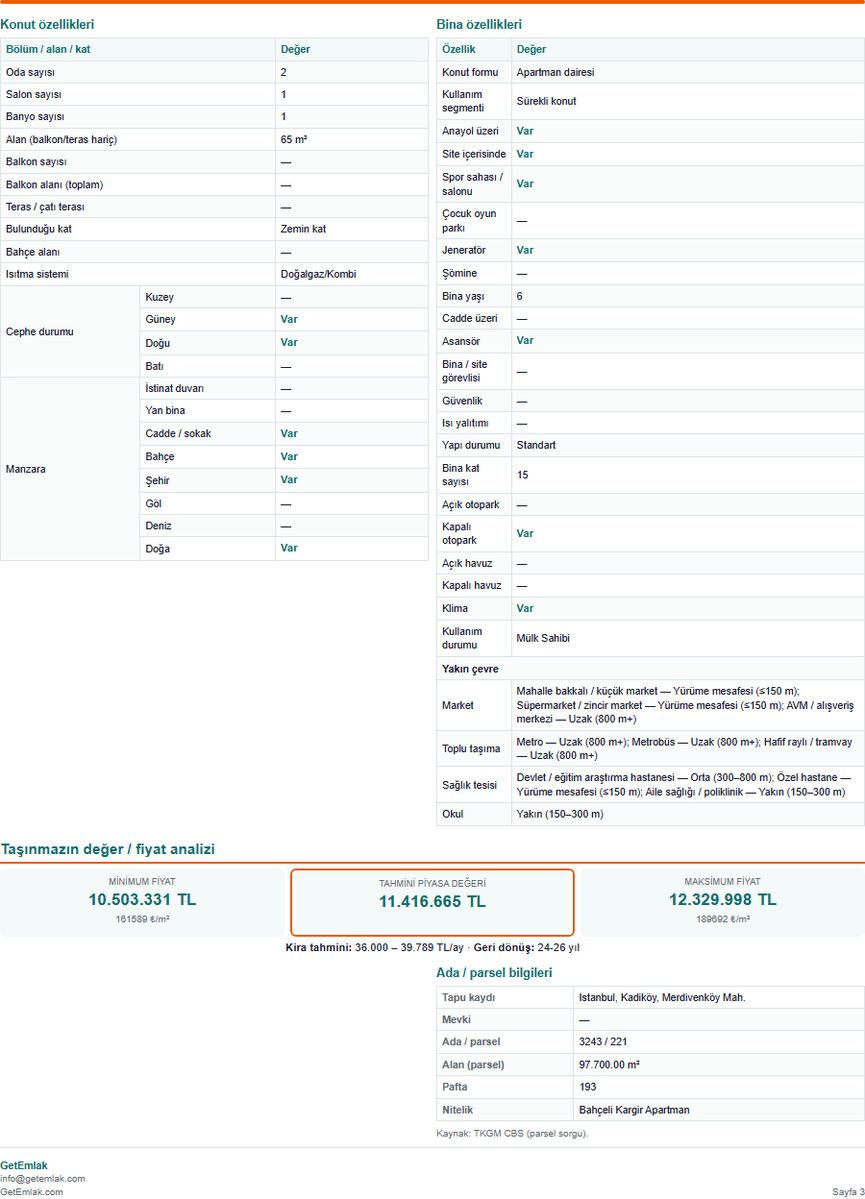Click the "Toplu taşıma" row label
The image size is (865, 1199).
(471, 749)
